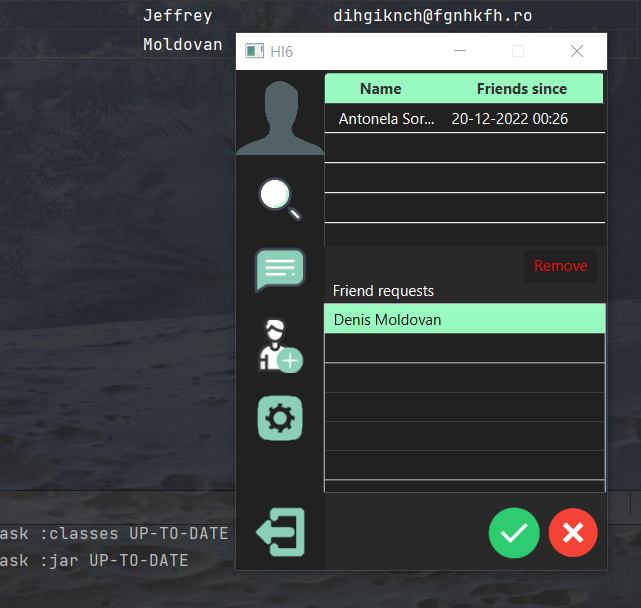Click the Name column header
The height and width of the screenshot is (608, 641).
pyautogui.click(x=381, y=89)
